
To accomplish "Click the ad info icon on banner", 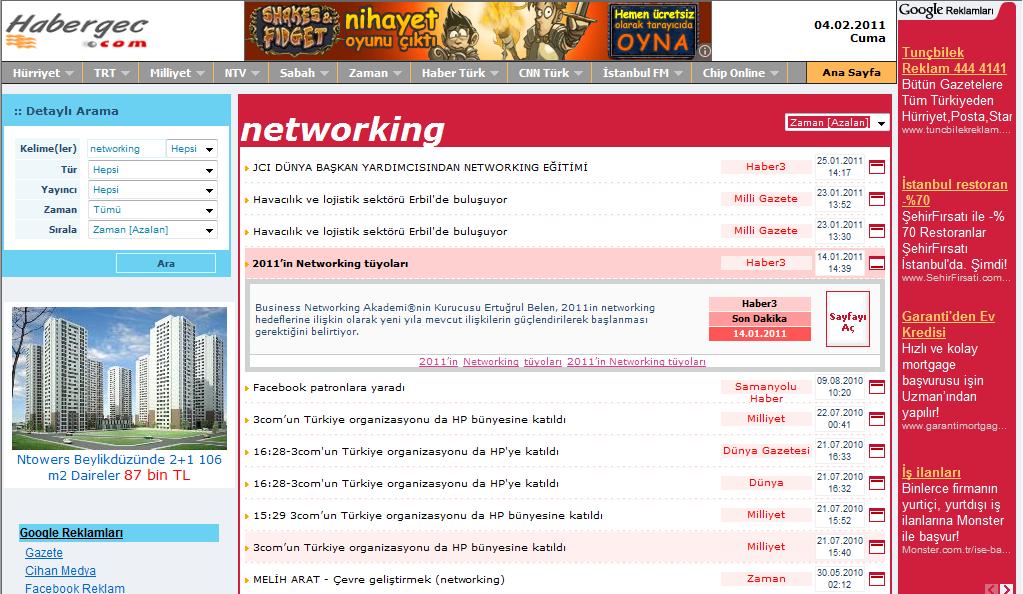I will [x=705, y=51].
